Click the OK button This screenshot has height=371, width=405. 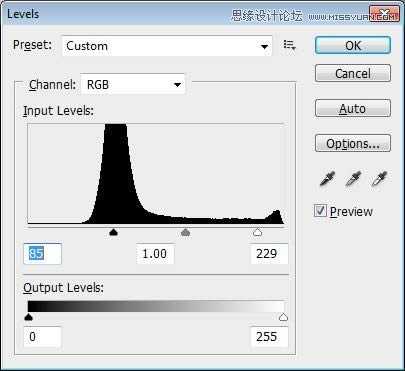pos(353,45)
